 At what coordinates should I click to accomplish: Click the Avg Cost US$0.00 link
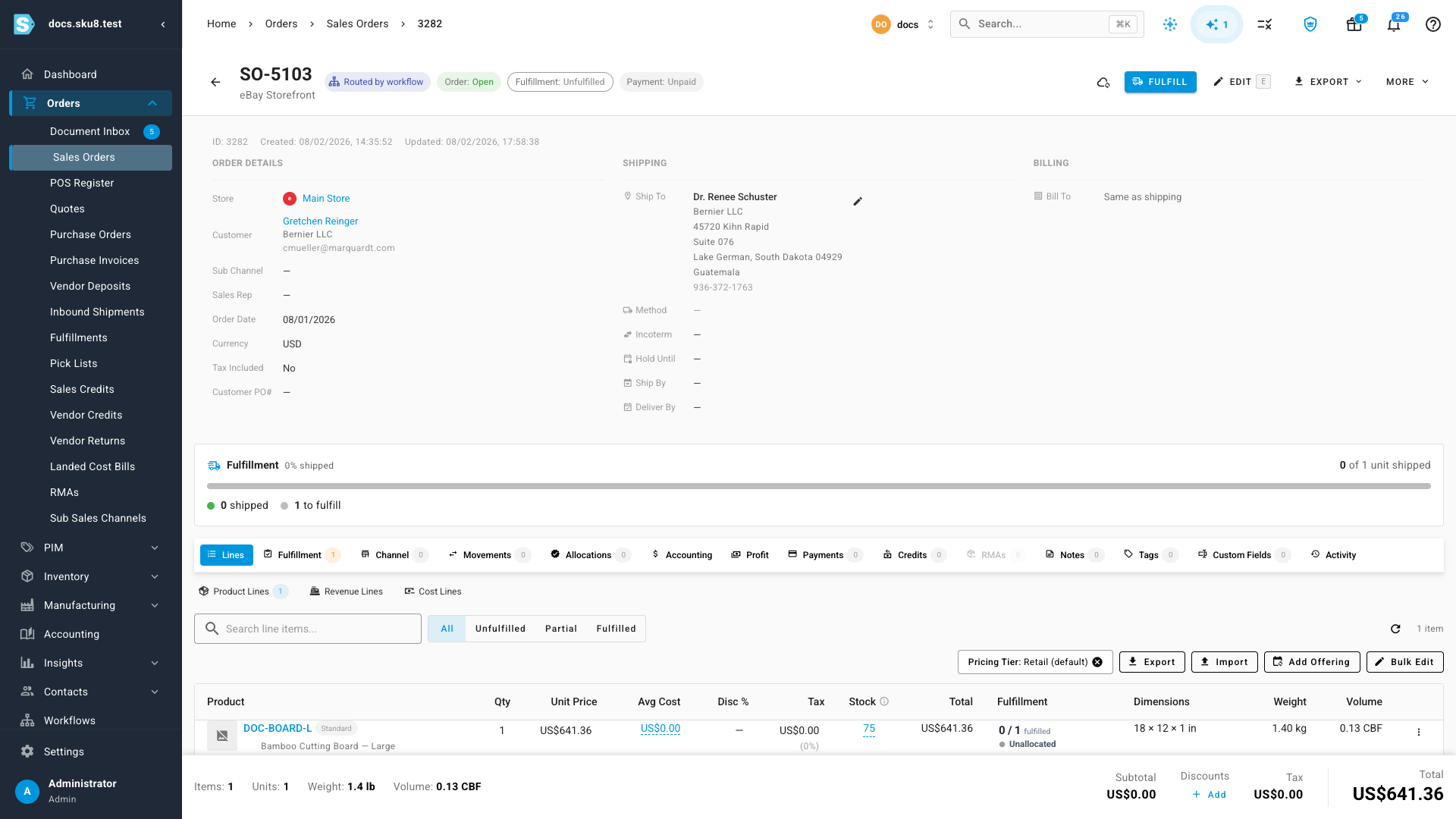pos(661,729)
